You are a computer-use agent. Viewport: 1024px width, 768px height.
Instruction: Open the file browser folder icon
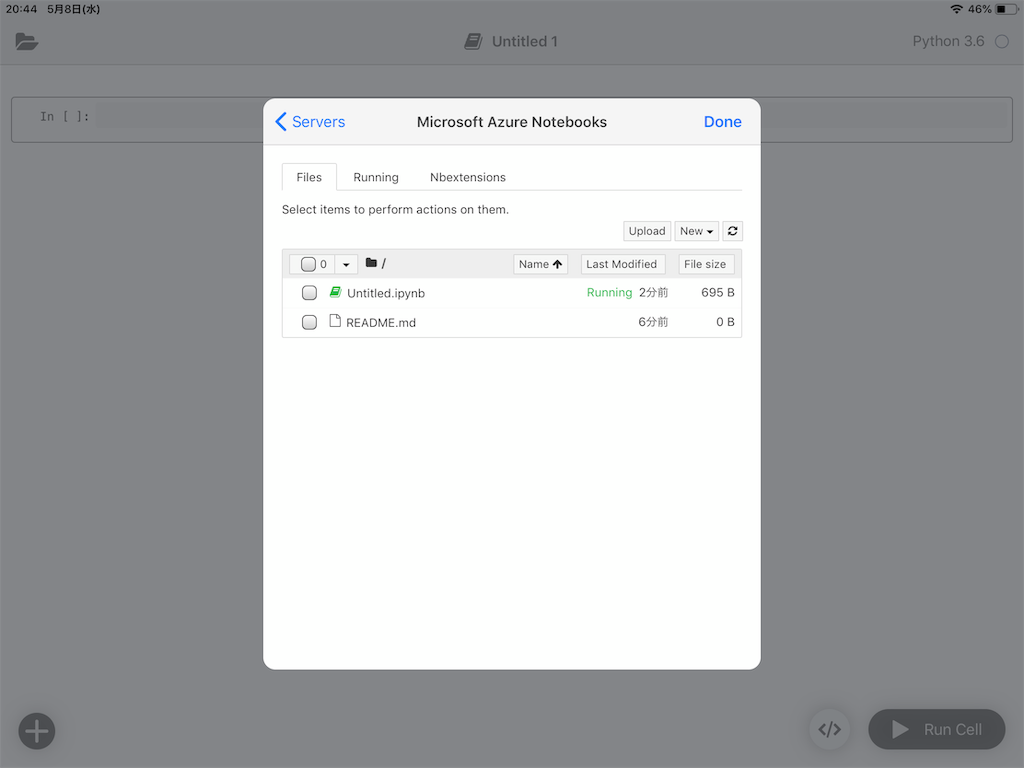pos(27,42)
